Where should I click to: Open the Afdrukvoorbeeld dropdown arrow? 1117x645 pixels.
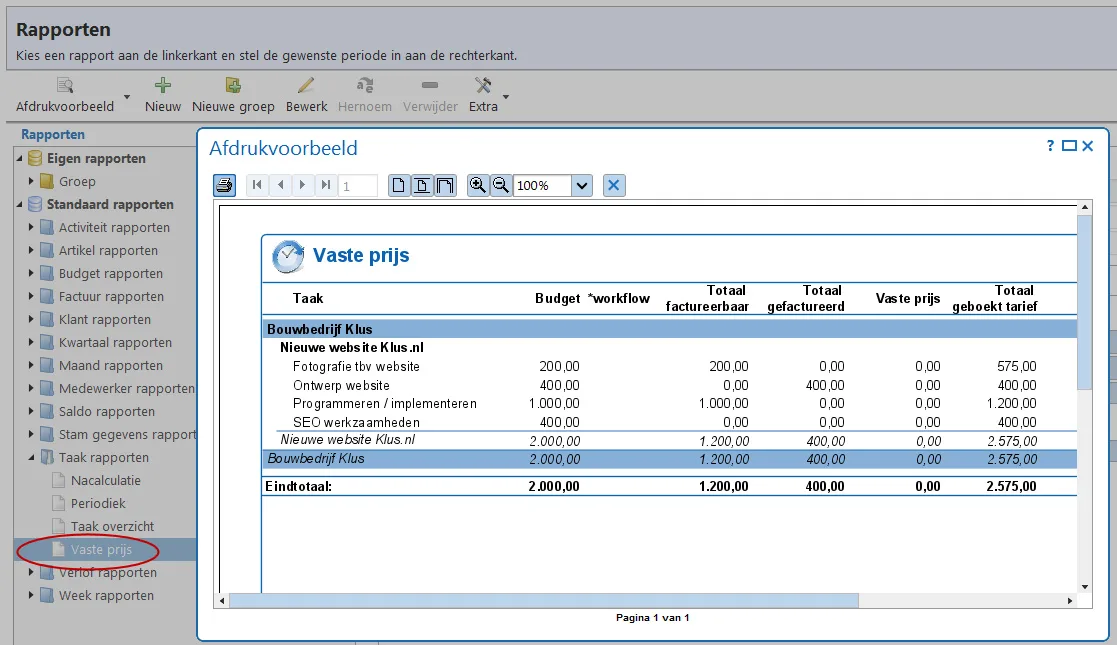pos(127,96)
